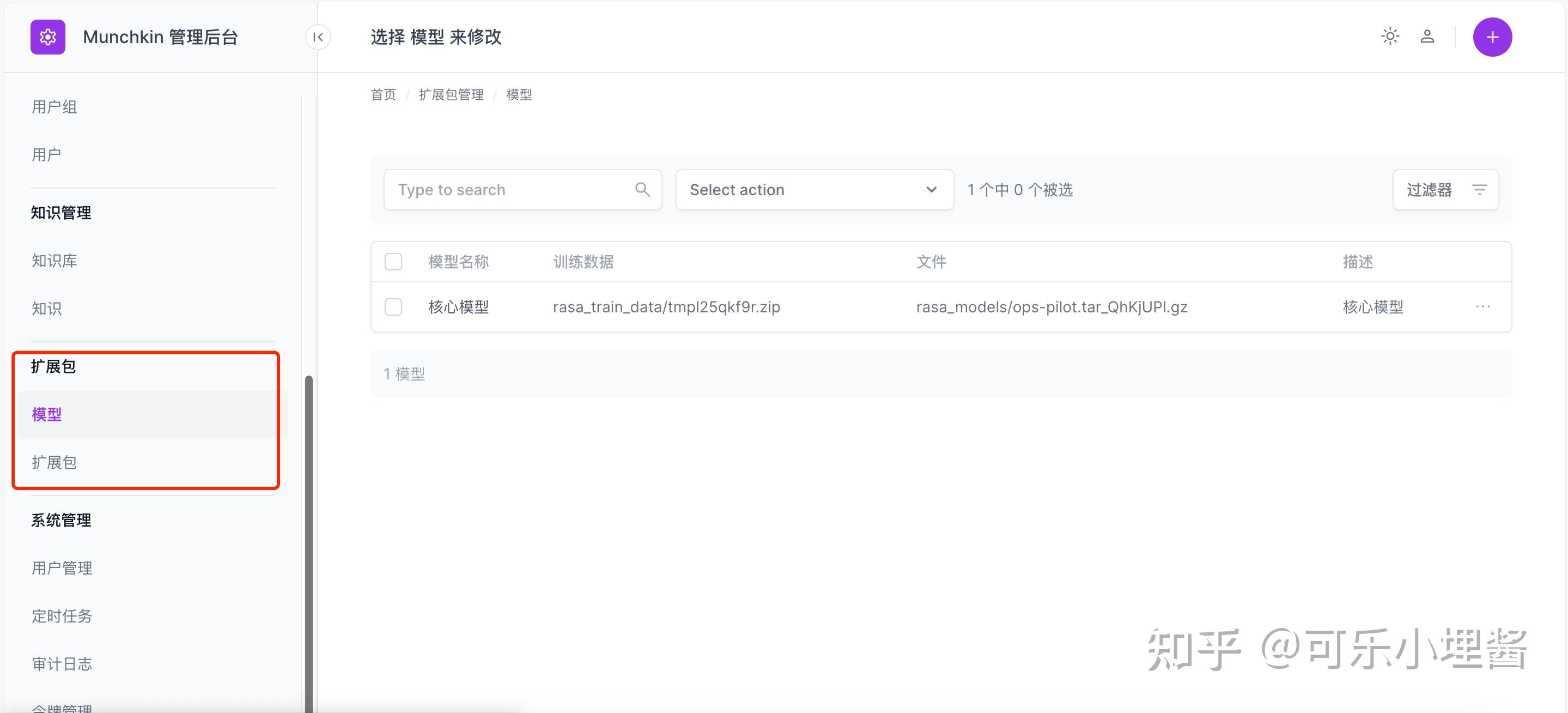Sort by 模型名称 column header

pos(458,262)
